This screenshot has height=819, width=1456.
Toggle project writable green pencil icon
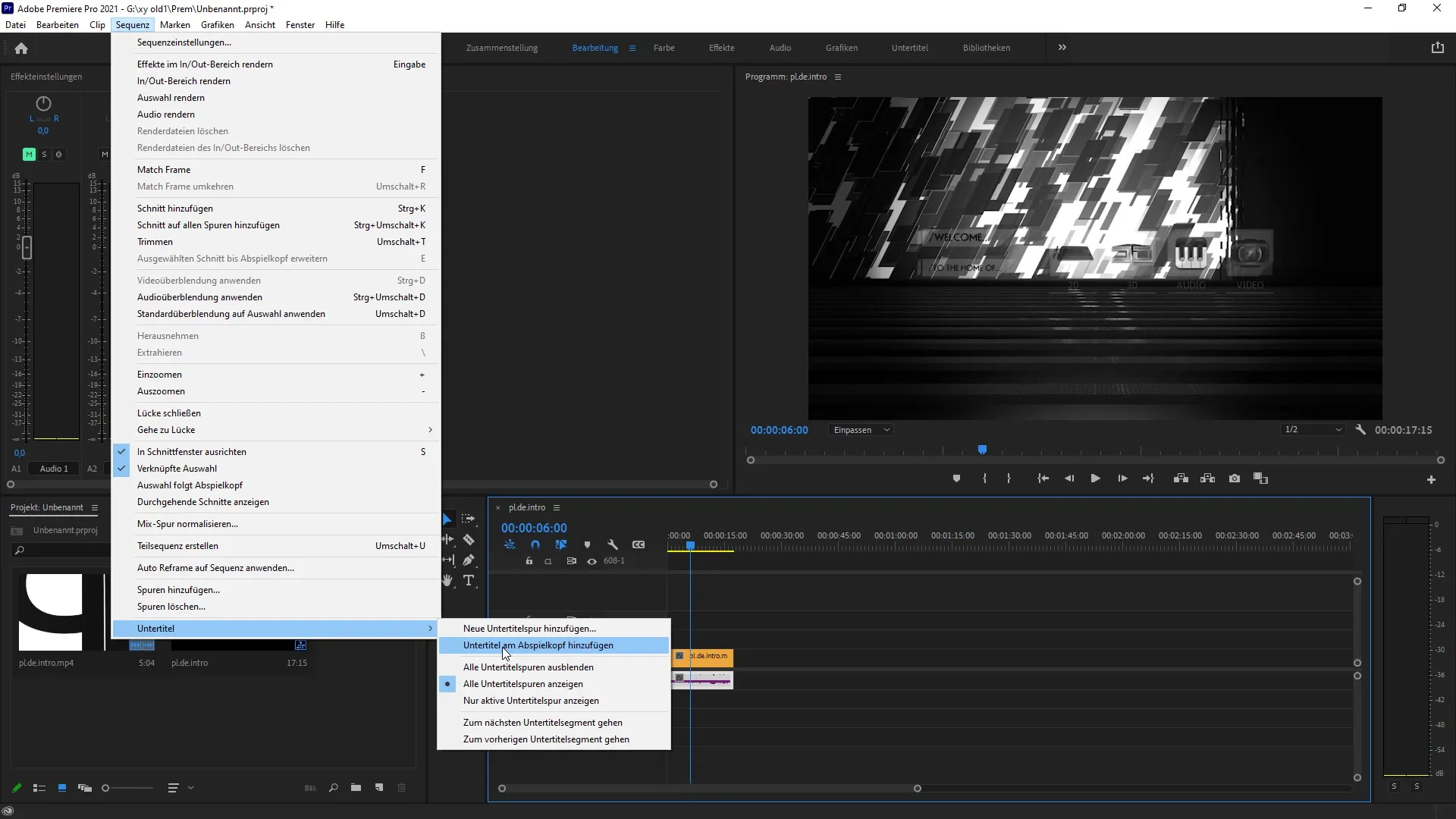17,788
